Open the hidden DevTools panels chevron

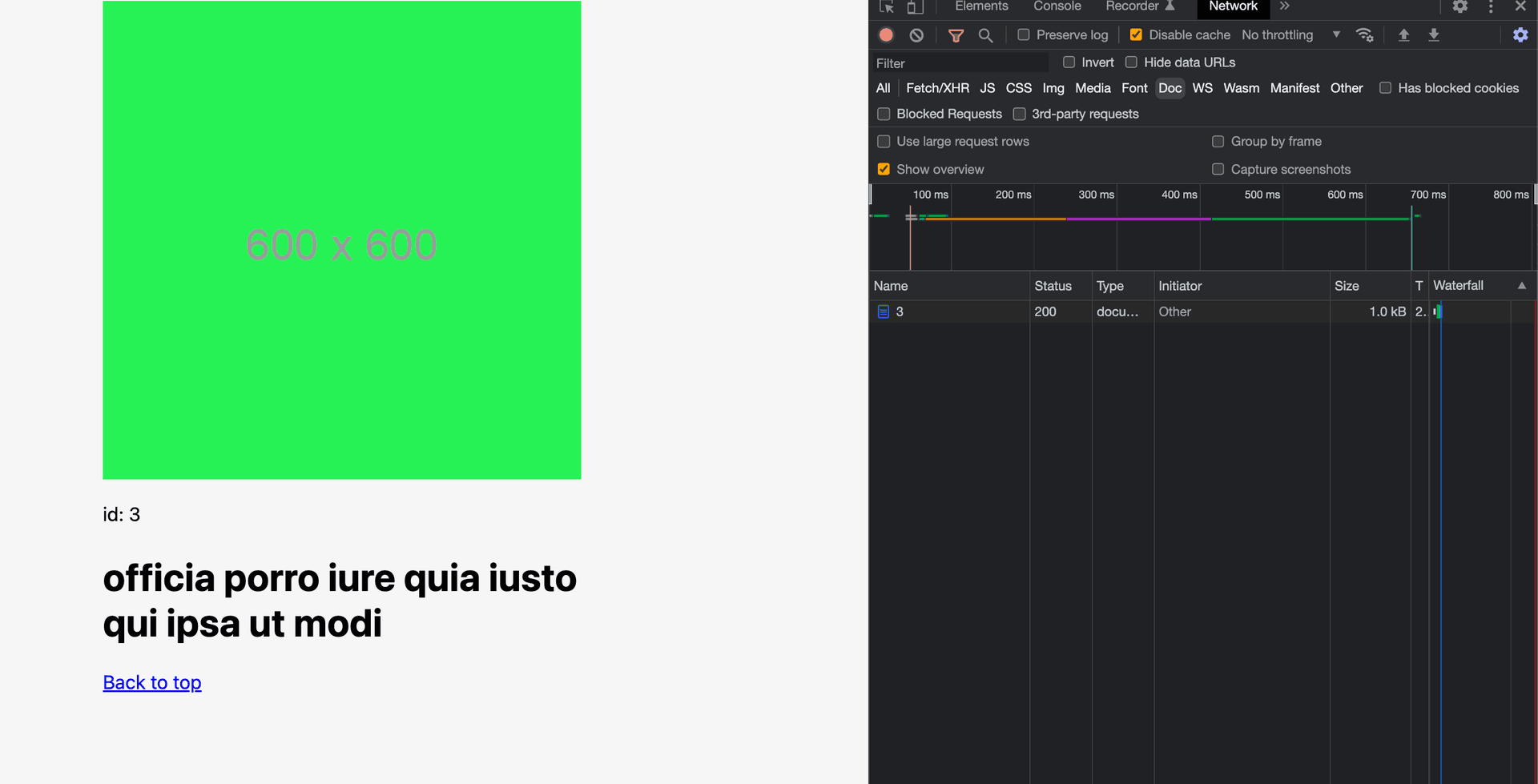1283,6
